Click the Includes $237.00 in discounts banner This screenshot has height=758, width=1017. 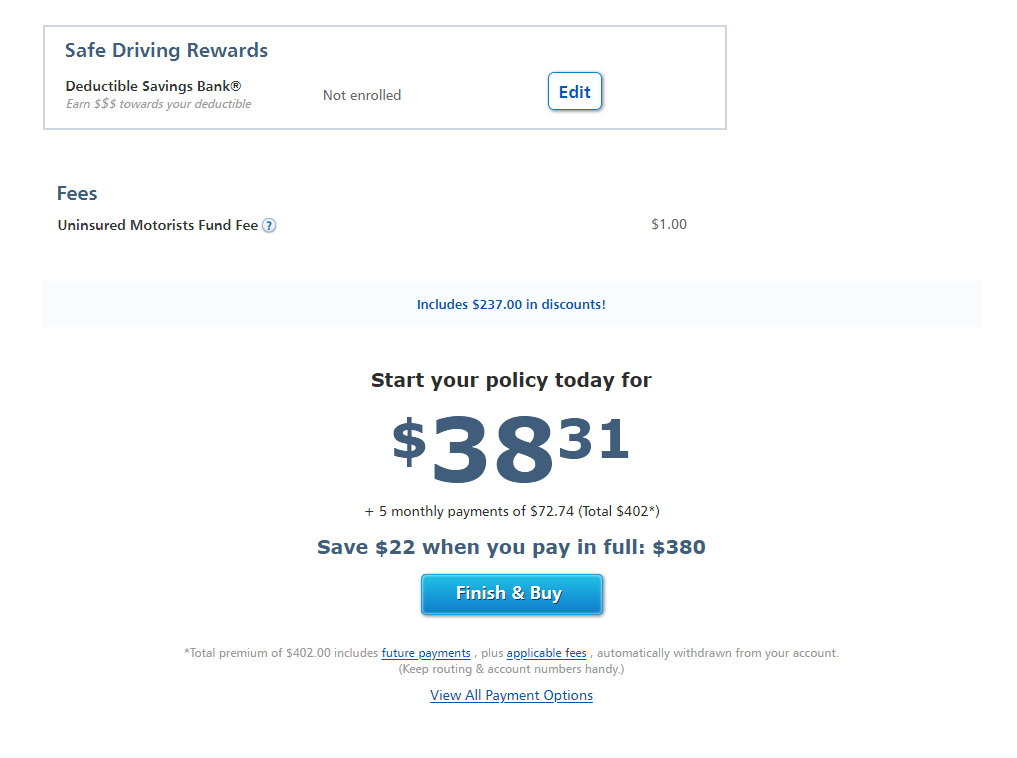[511, 304]
